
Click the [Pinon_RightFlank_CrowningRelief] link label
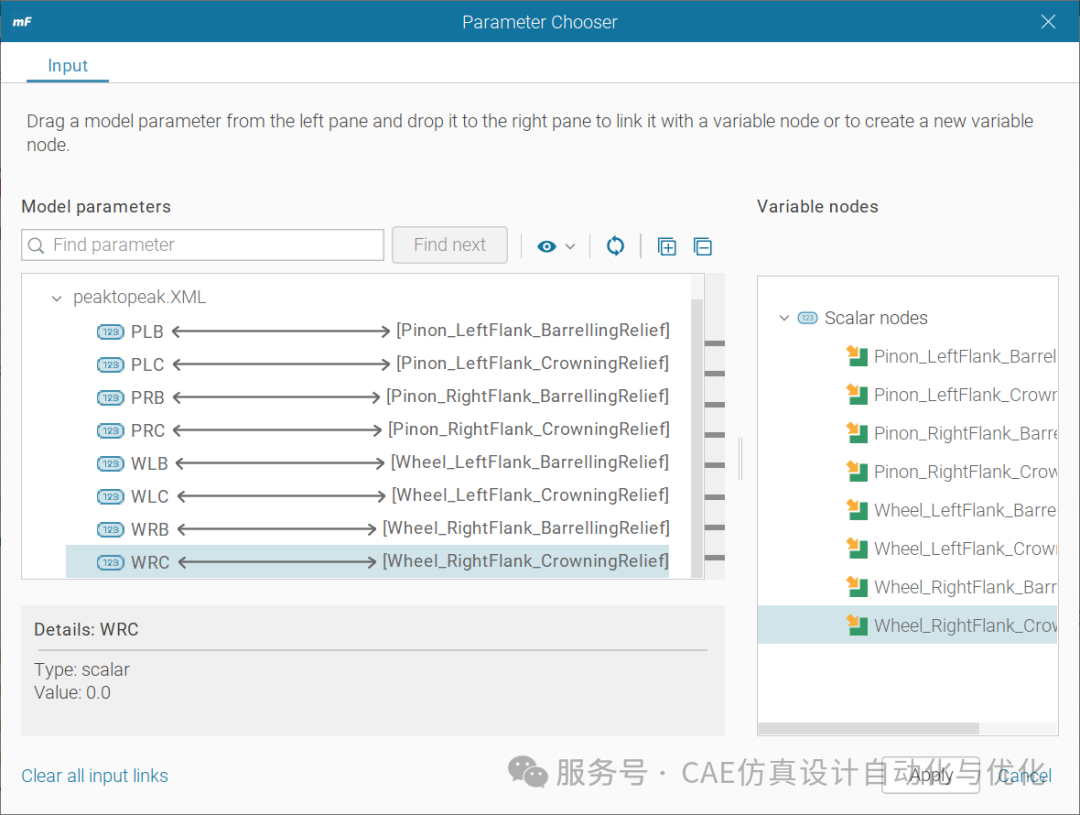pos(528,429)
